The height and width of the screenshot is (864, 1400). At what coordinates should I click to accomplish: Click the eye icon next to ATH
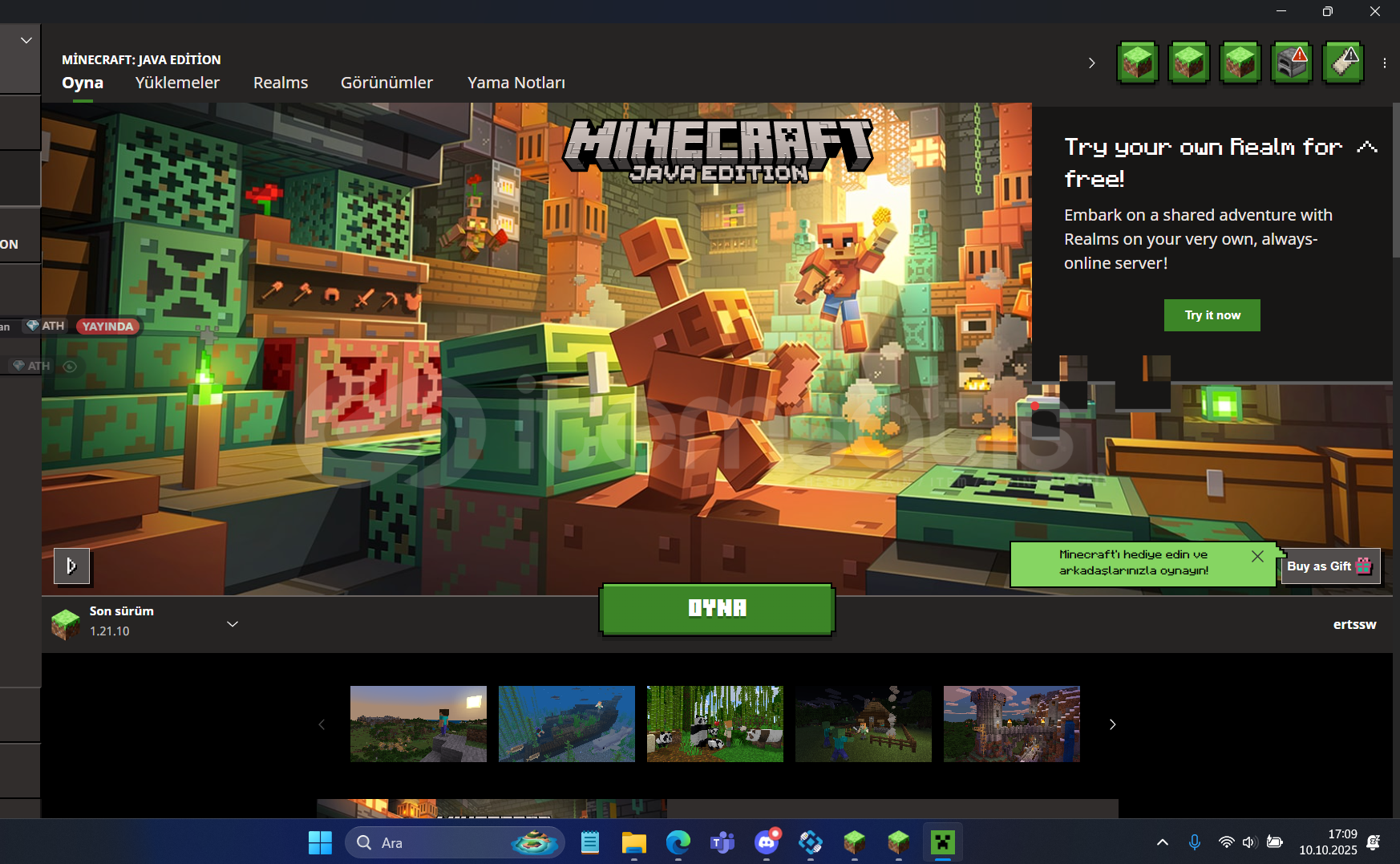70,367
